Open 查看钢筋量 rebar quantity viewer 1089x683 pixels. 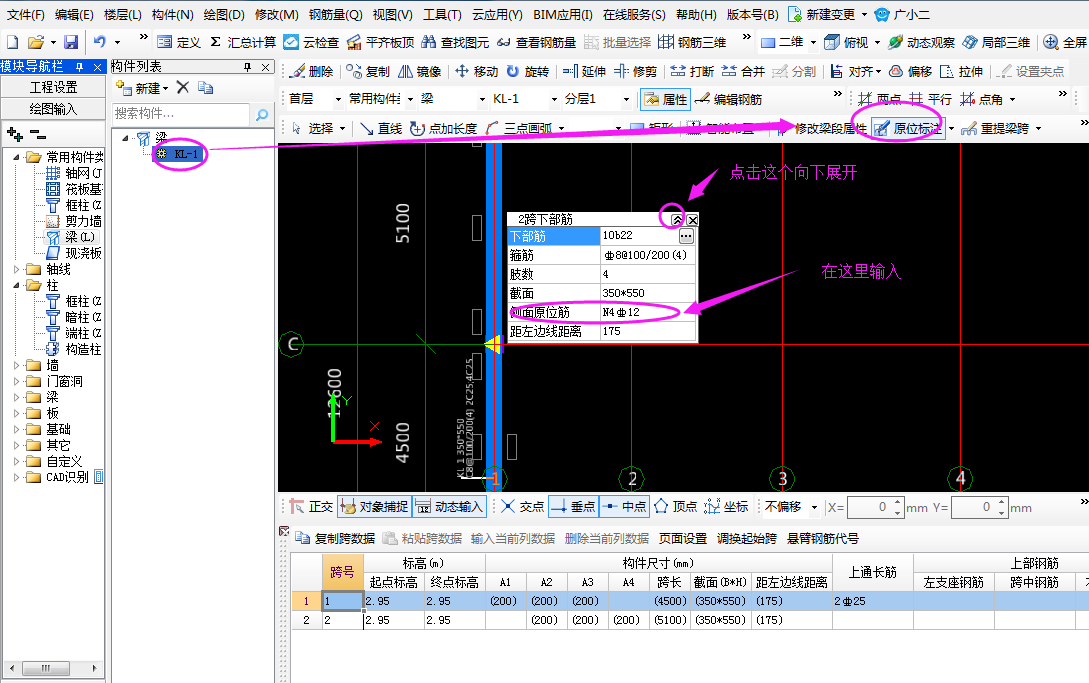(x=536, y=42)
